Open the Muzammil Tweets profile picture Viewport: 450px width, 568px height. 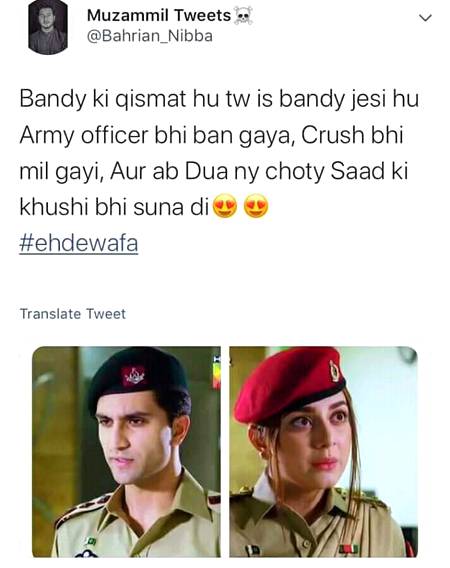click(48, 27)
